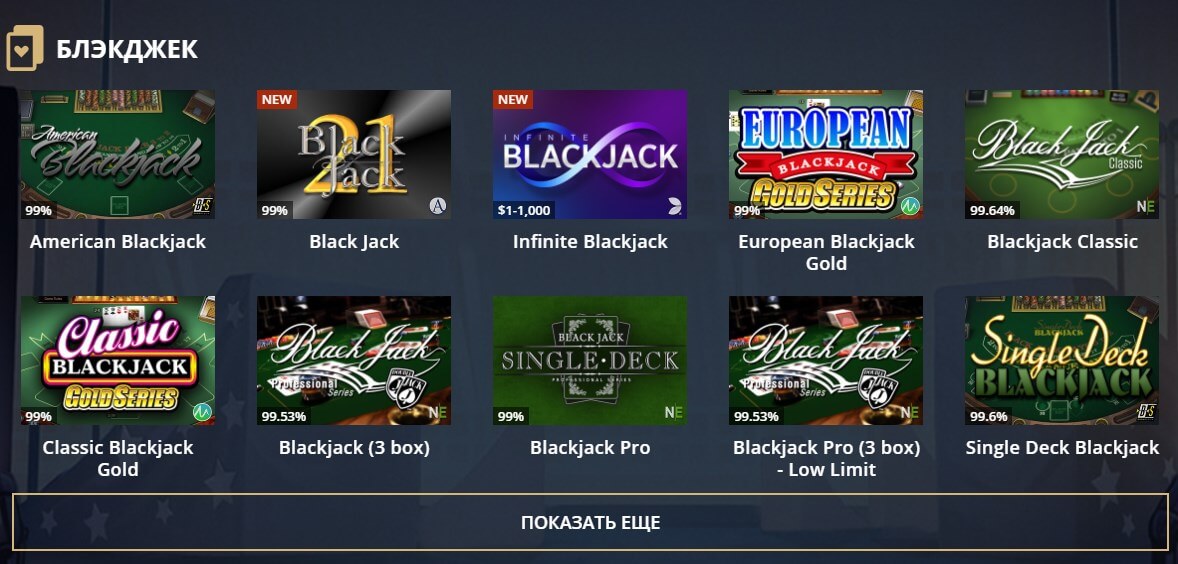Launch the golden Single Deck Blackjack thumbnail
The height and width of the screenshot is (564, 1178).
(x=1062, y=360)
